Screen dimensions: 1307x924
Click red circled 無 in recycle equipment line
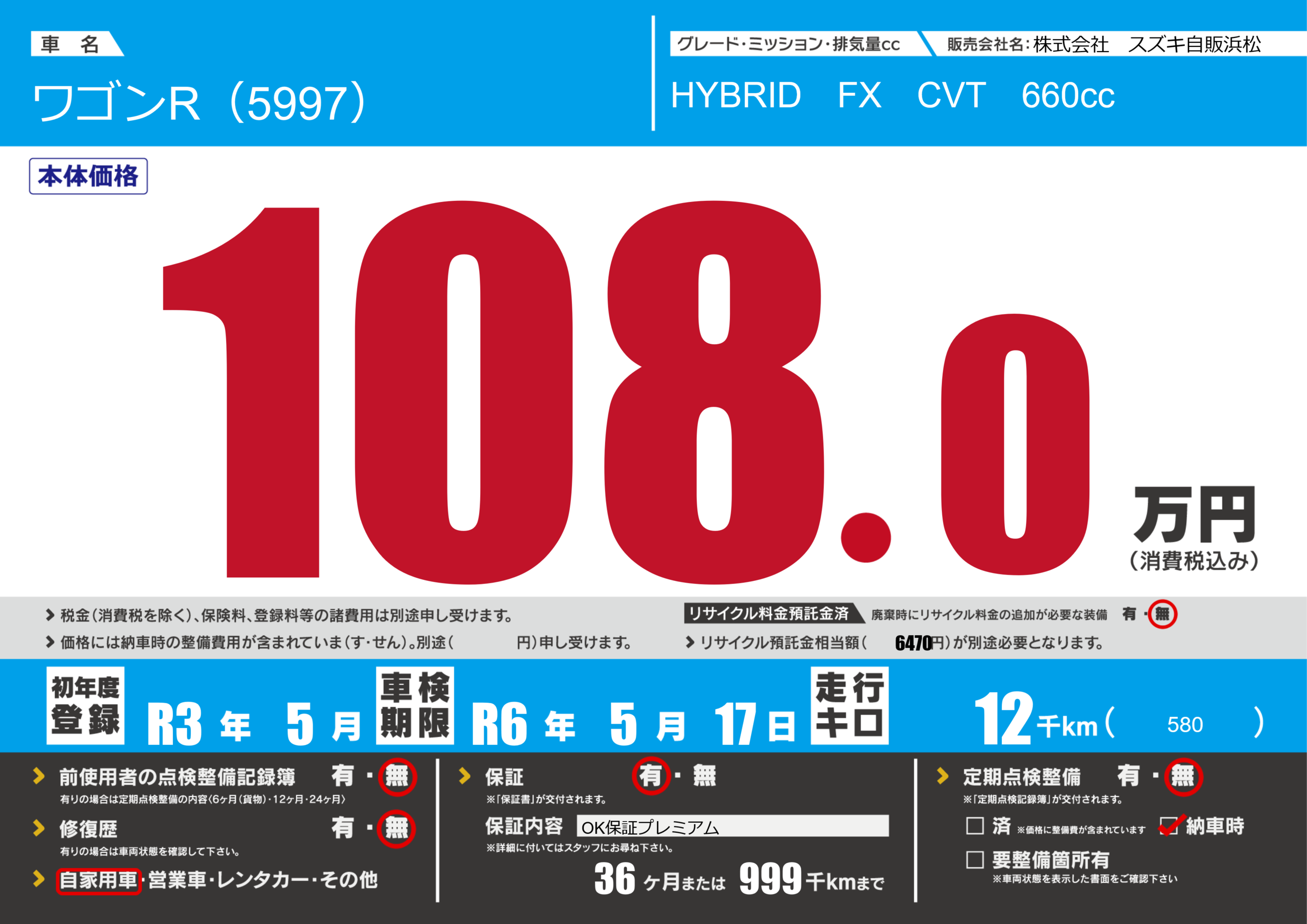(x=1162, y=614)
